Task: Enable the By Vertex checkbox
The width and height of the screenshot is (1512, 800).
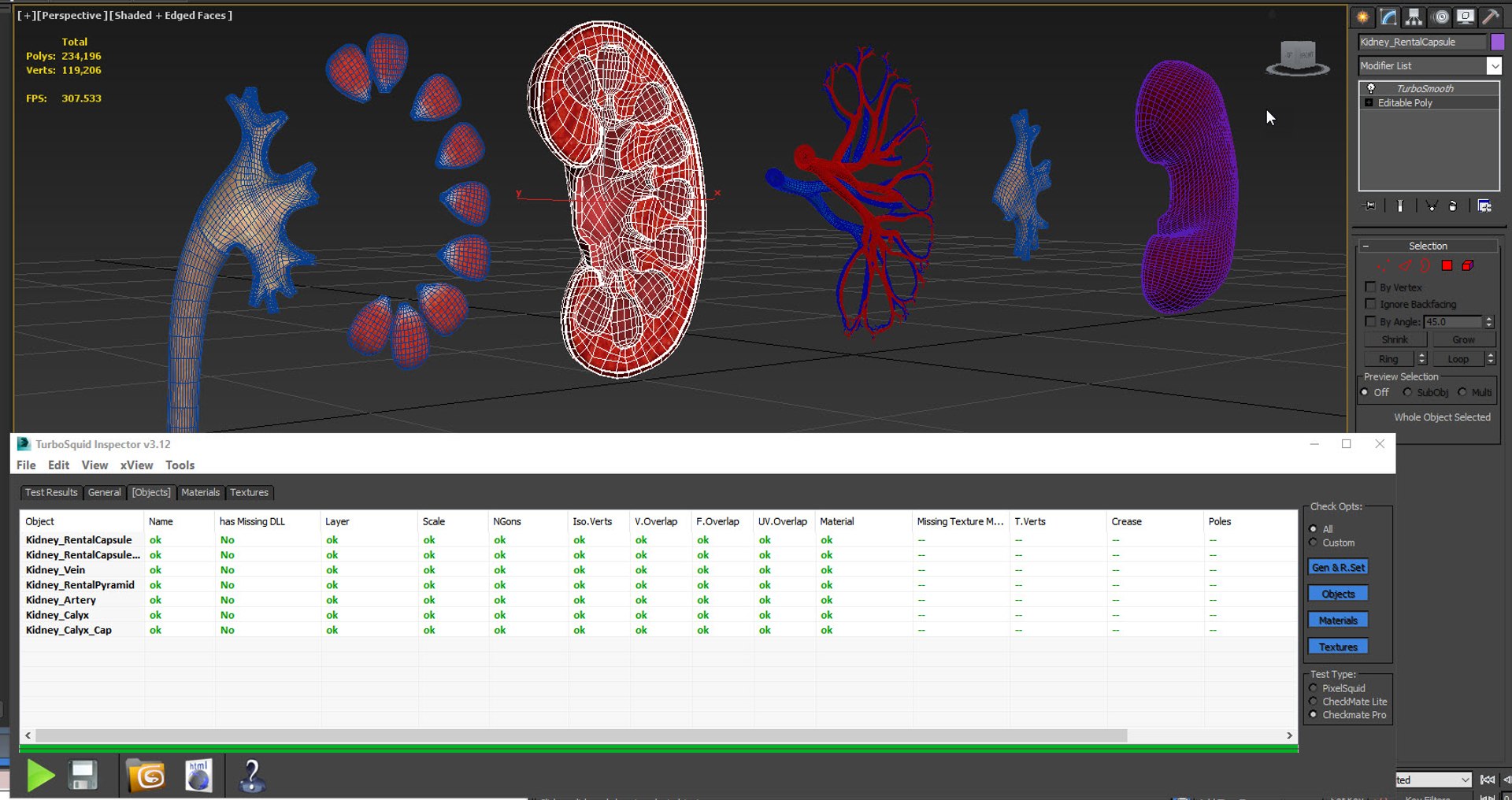Action: click(1370, 287)
